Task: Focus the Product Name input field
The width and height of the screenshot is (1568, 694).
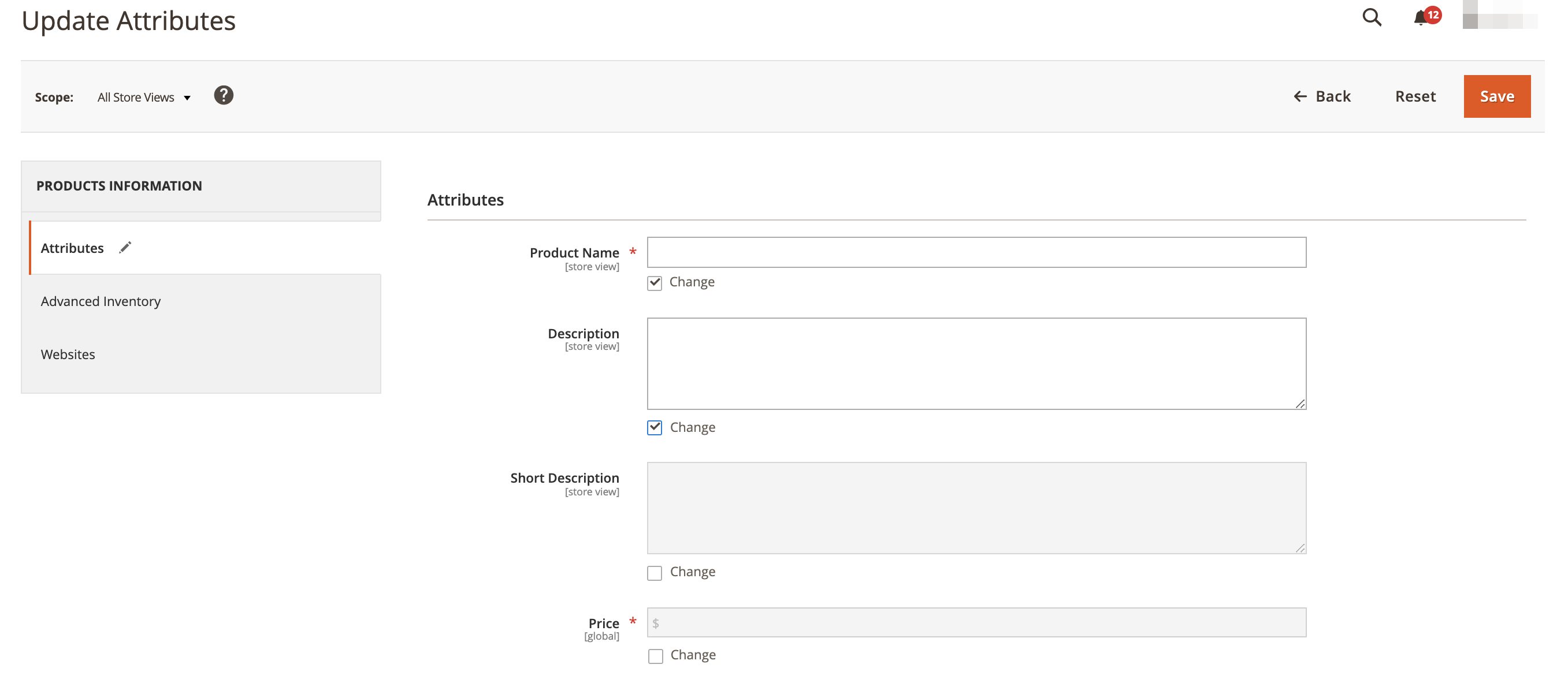Action: [x=976, y=252]
